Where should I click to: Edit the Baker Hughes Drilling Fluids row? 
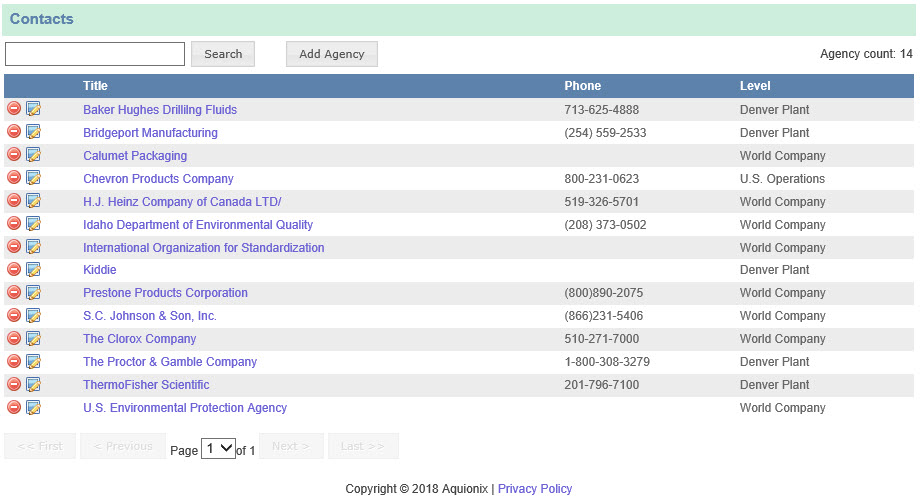(x=33, y=109)
